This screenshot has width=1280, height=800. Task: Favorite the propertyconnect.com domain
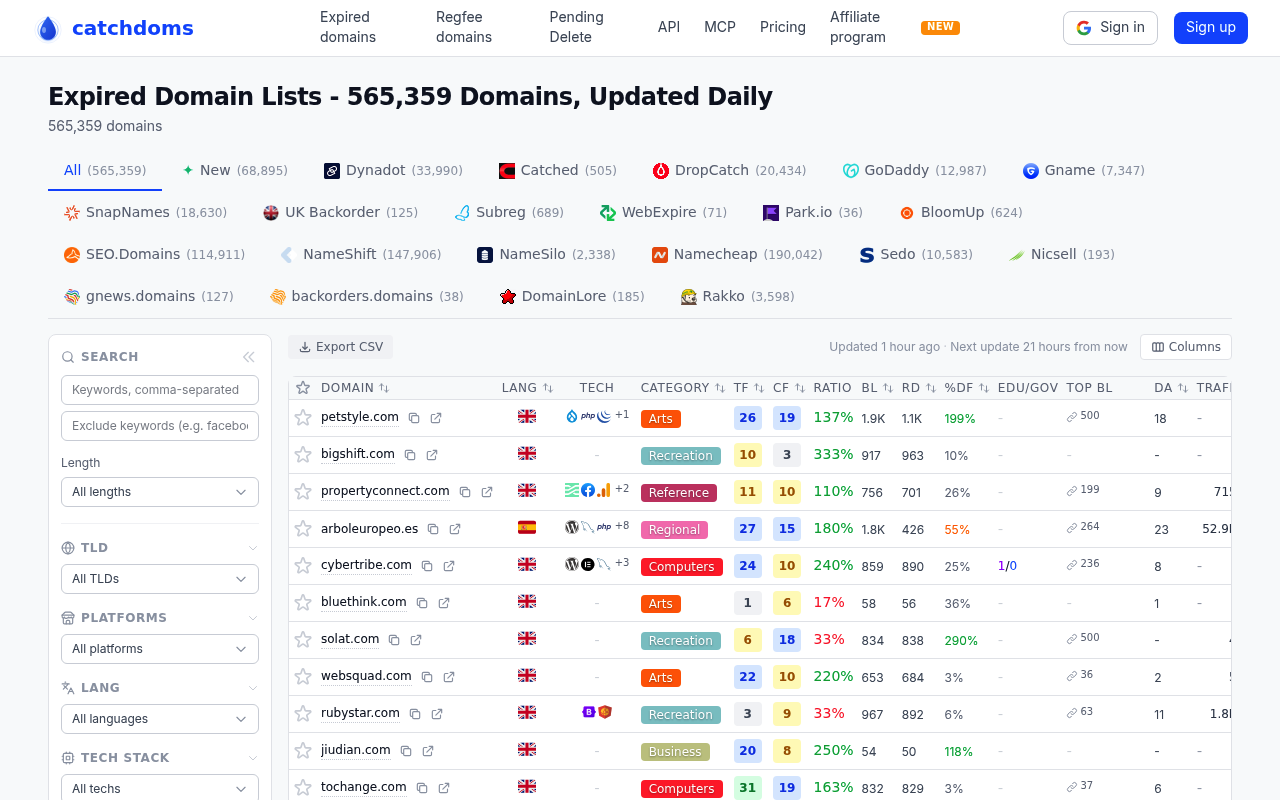[x=303, y=491]
